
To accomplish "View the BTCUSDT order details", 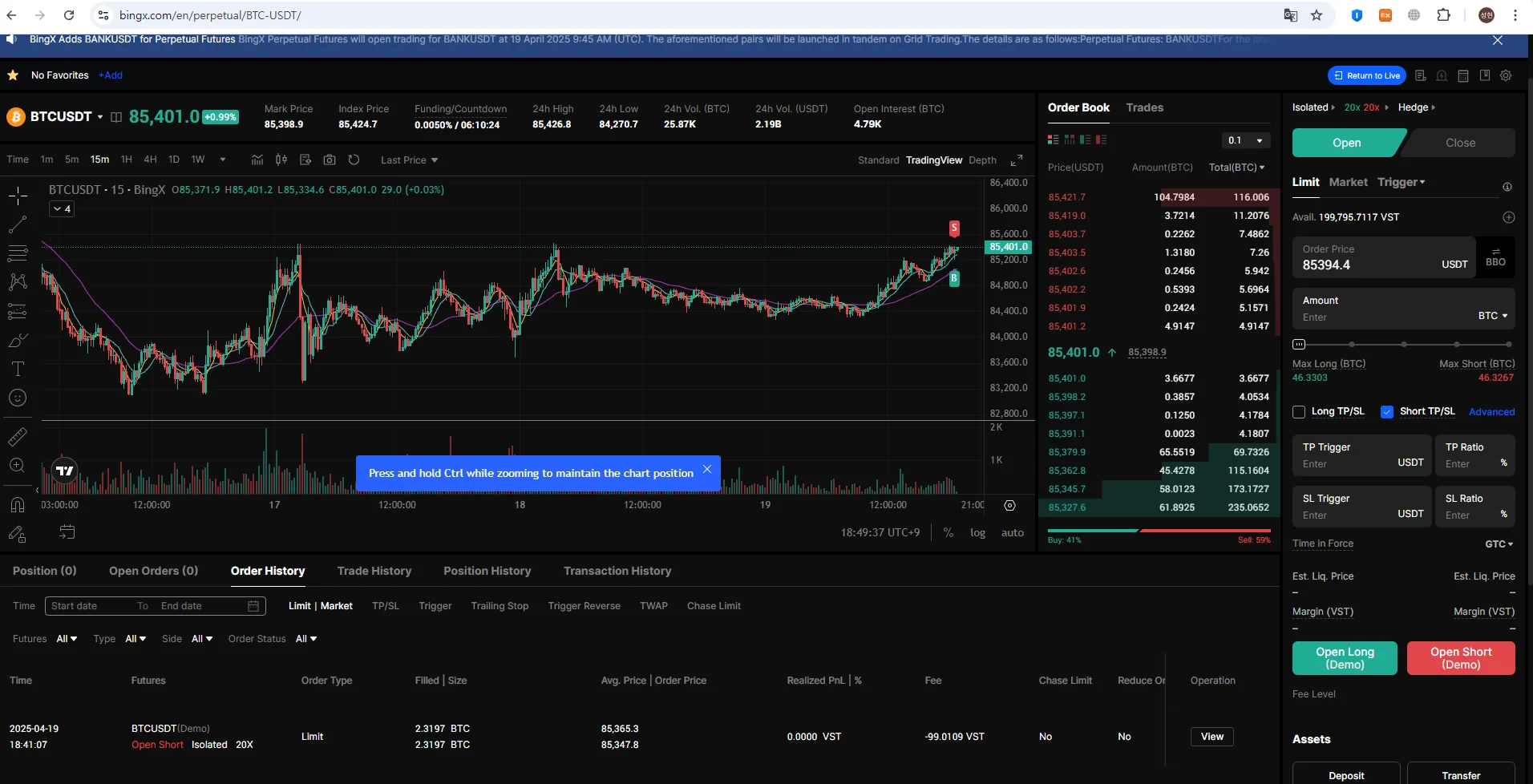I will pos(1211,737).
